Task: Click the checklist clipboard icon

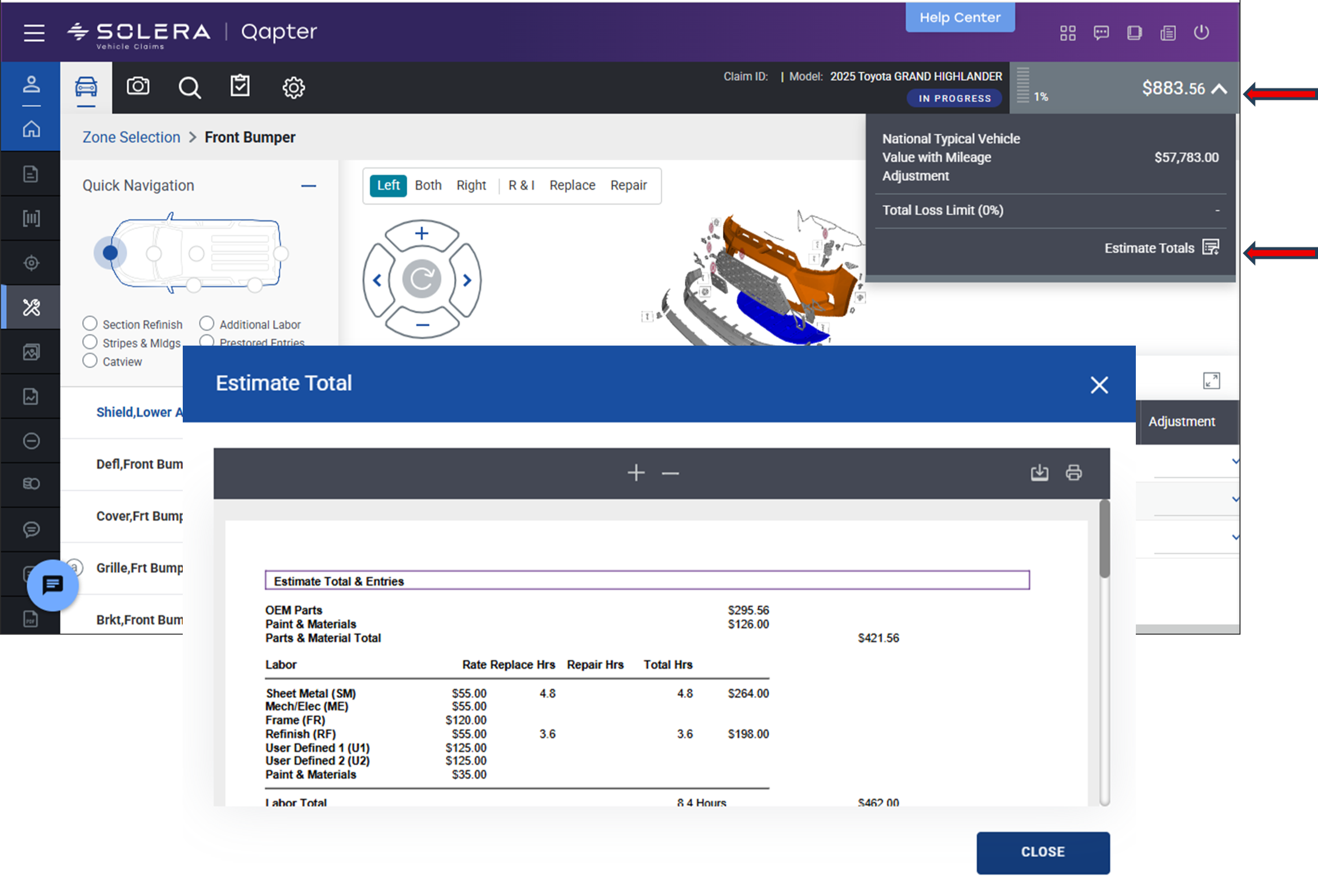Action: click(x=239, y=87)
